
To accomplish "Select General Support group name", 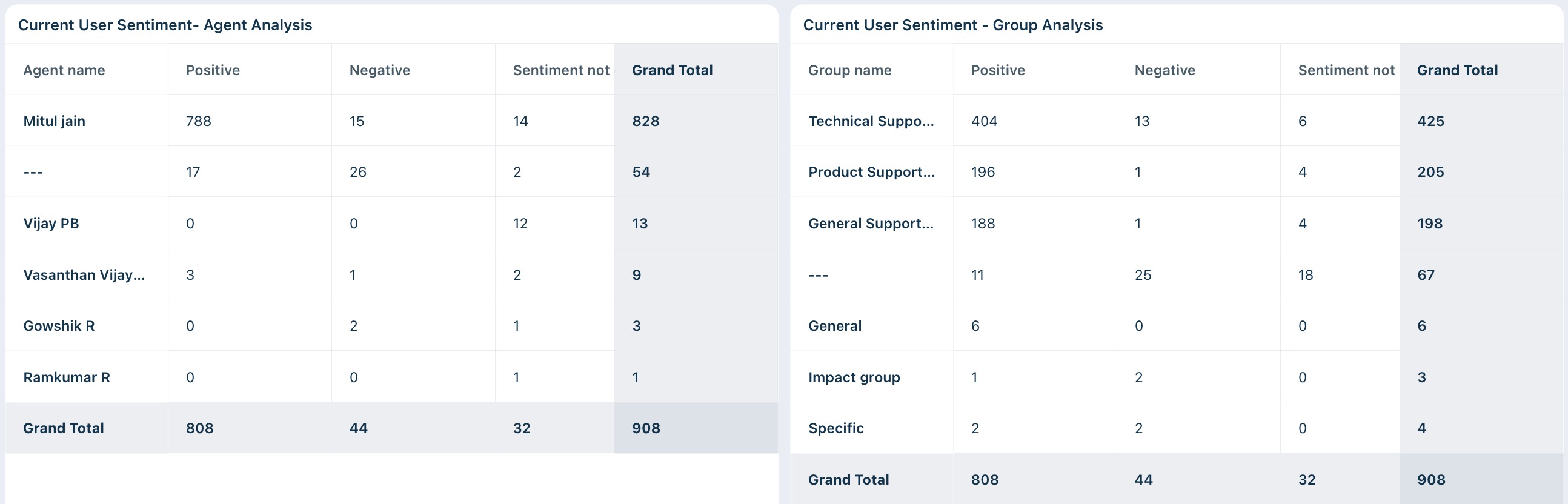I will coord(871,224).
